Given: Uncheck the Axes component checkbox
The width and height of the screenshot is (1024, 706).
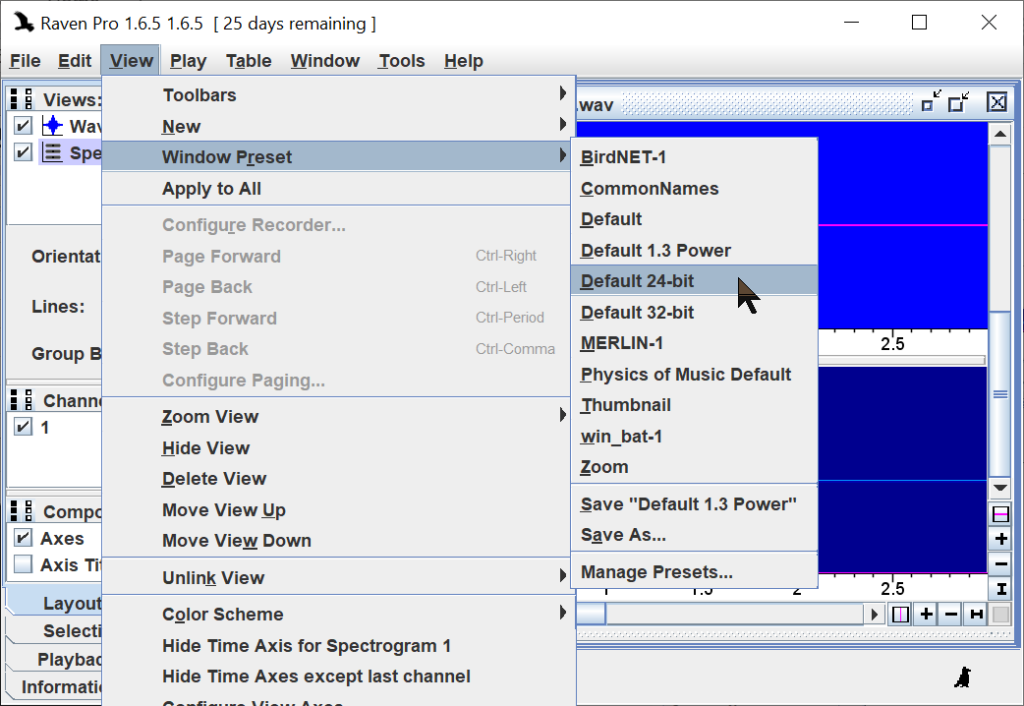Looking at the screenshot, I should pyautogui.click(x=23, y=538).
